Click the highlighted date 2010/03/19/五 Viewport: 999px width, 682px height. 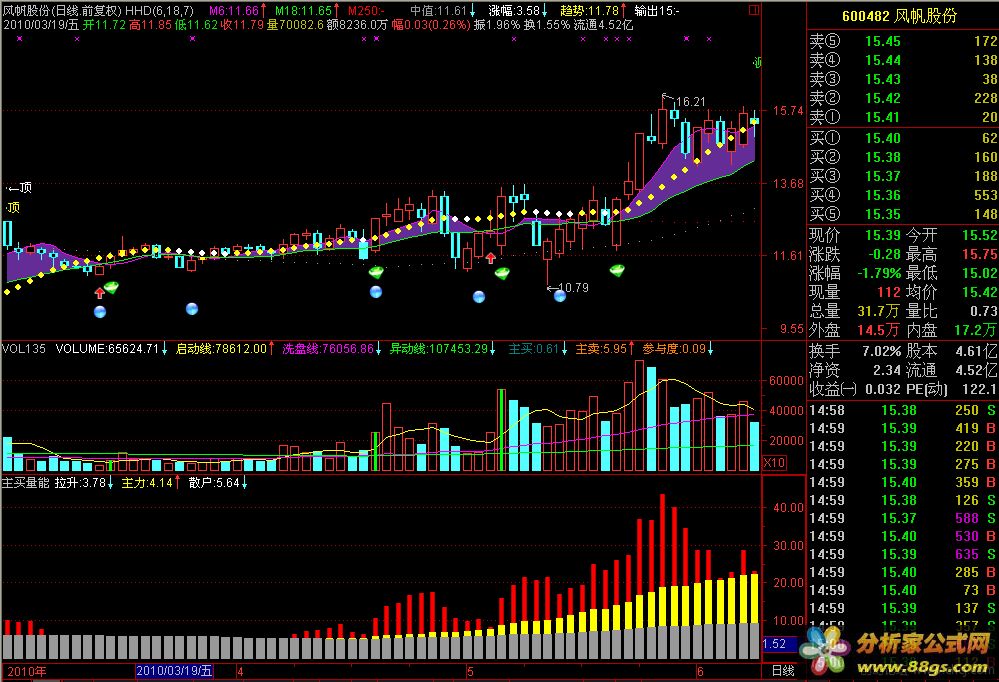(x=174, y=671)
